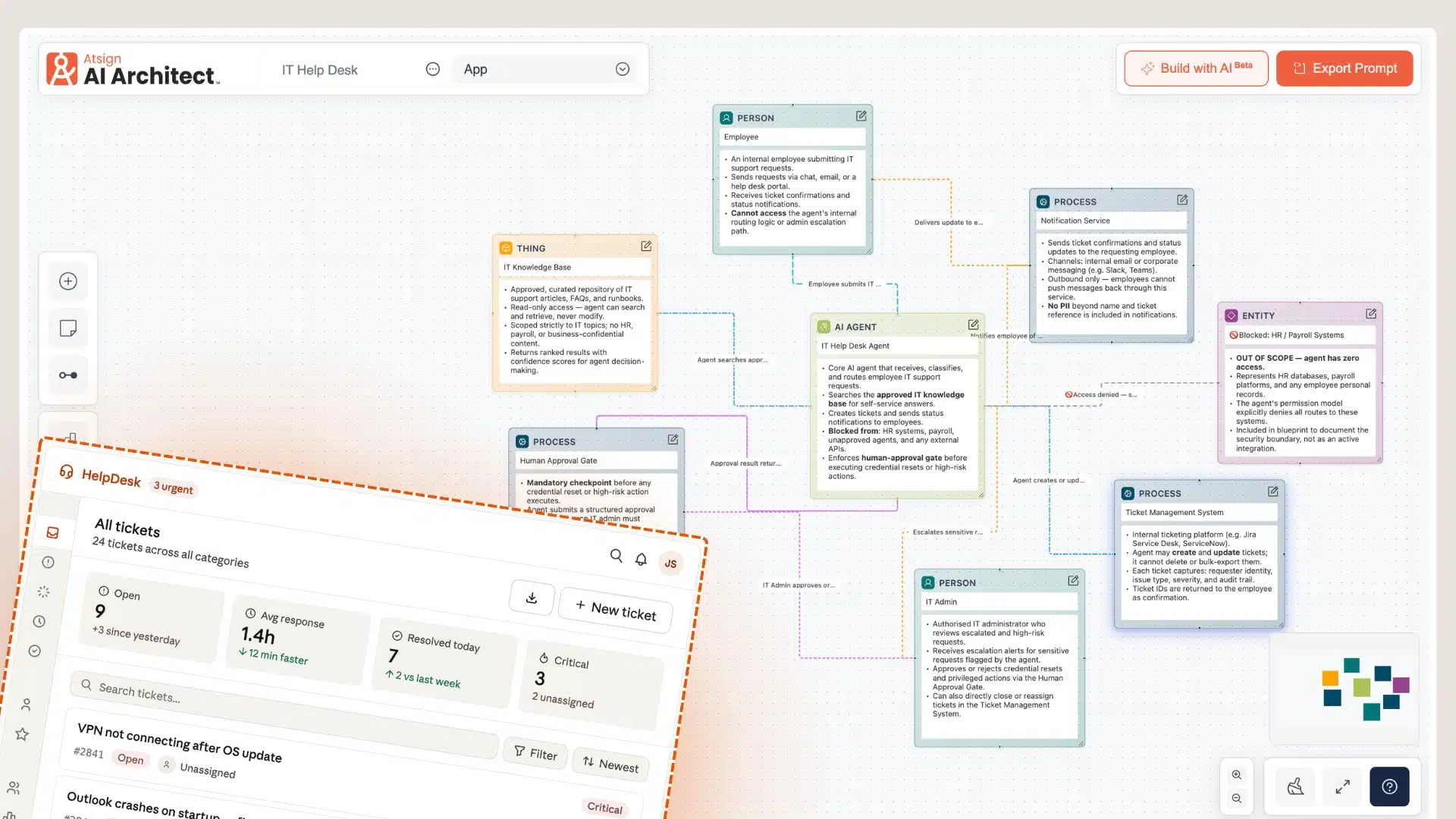Select the IT Admin name field
Screen dimensions: 1456x819
click(999, 602)
